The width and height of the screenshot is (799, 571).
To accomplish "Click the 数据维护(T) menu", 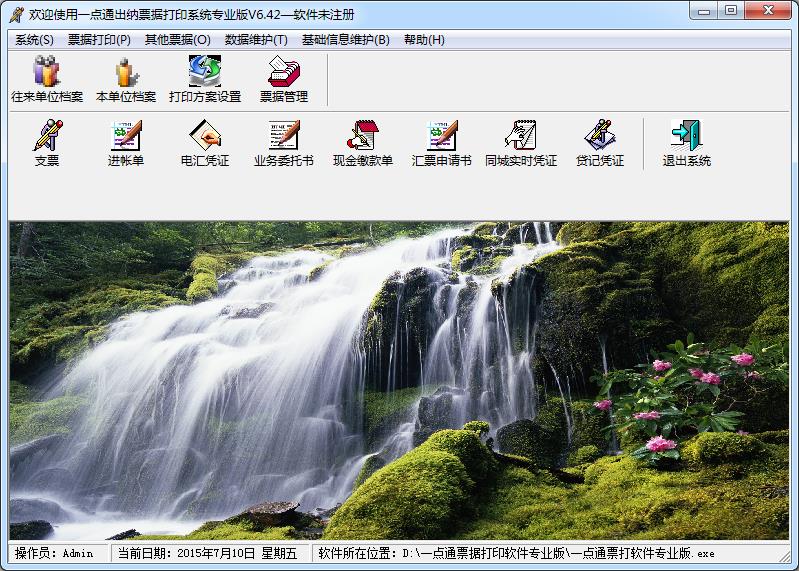I will click(256, 40).
